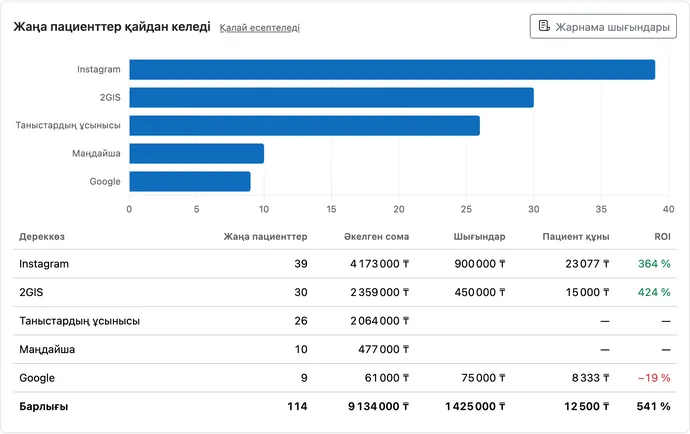This screenshot has width=690, height=434.
Task: Click the 424 % ROI value
Action: point(654,292)
